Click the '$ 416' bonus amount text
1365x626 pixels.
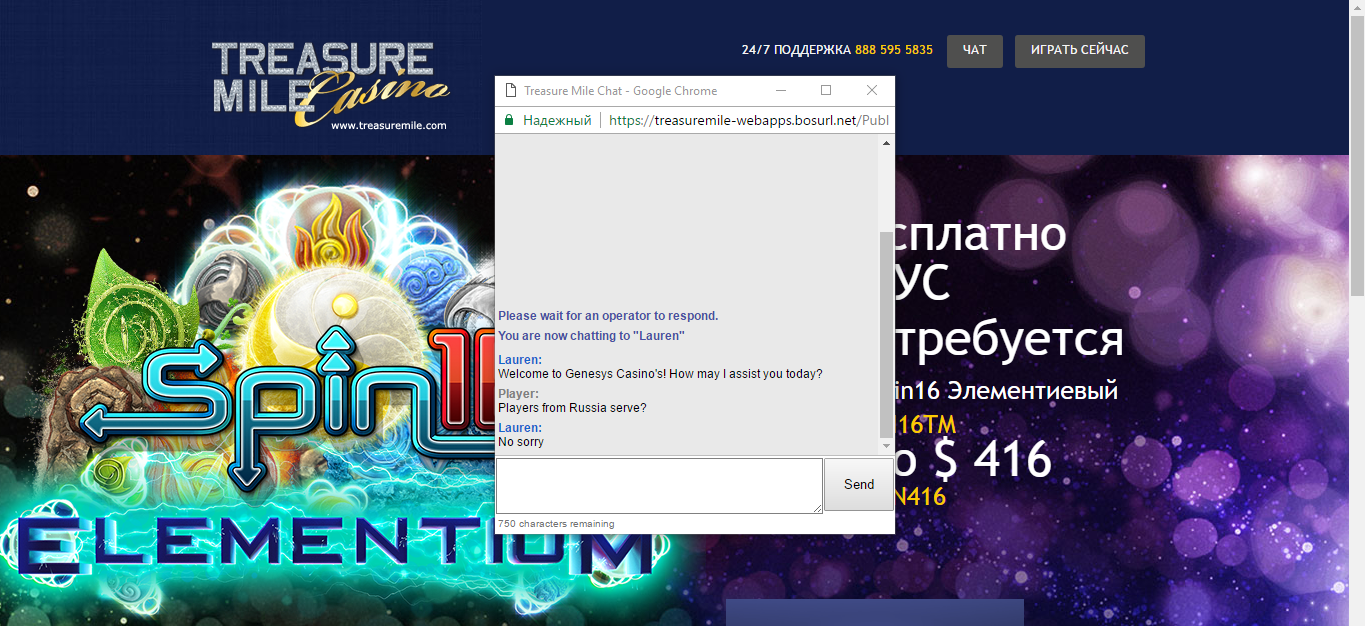992,461
